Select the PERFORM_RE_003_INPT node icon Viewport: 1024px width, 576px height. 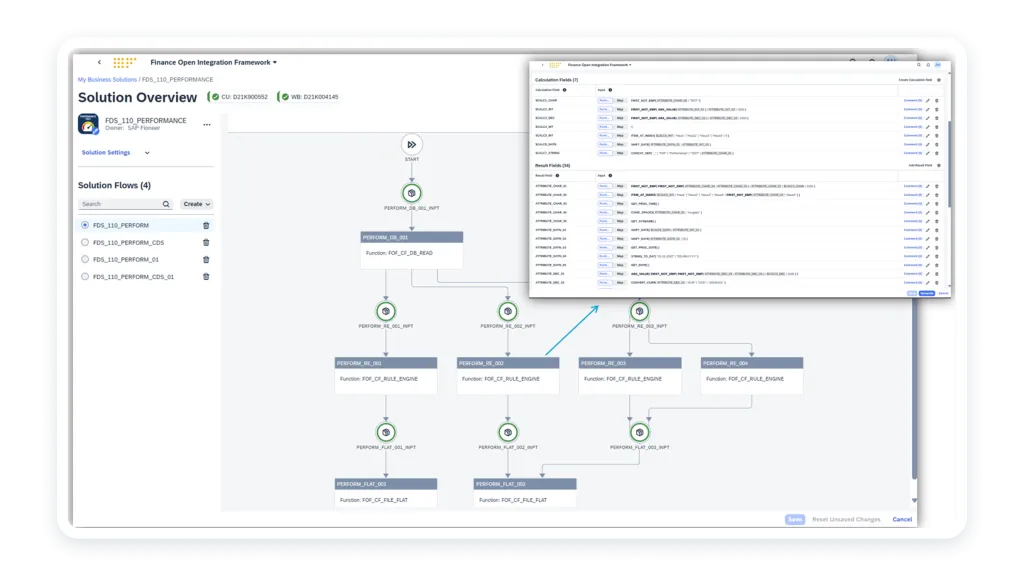pos(639,312)
